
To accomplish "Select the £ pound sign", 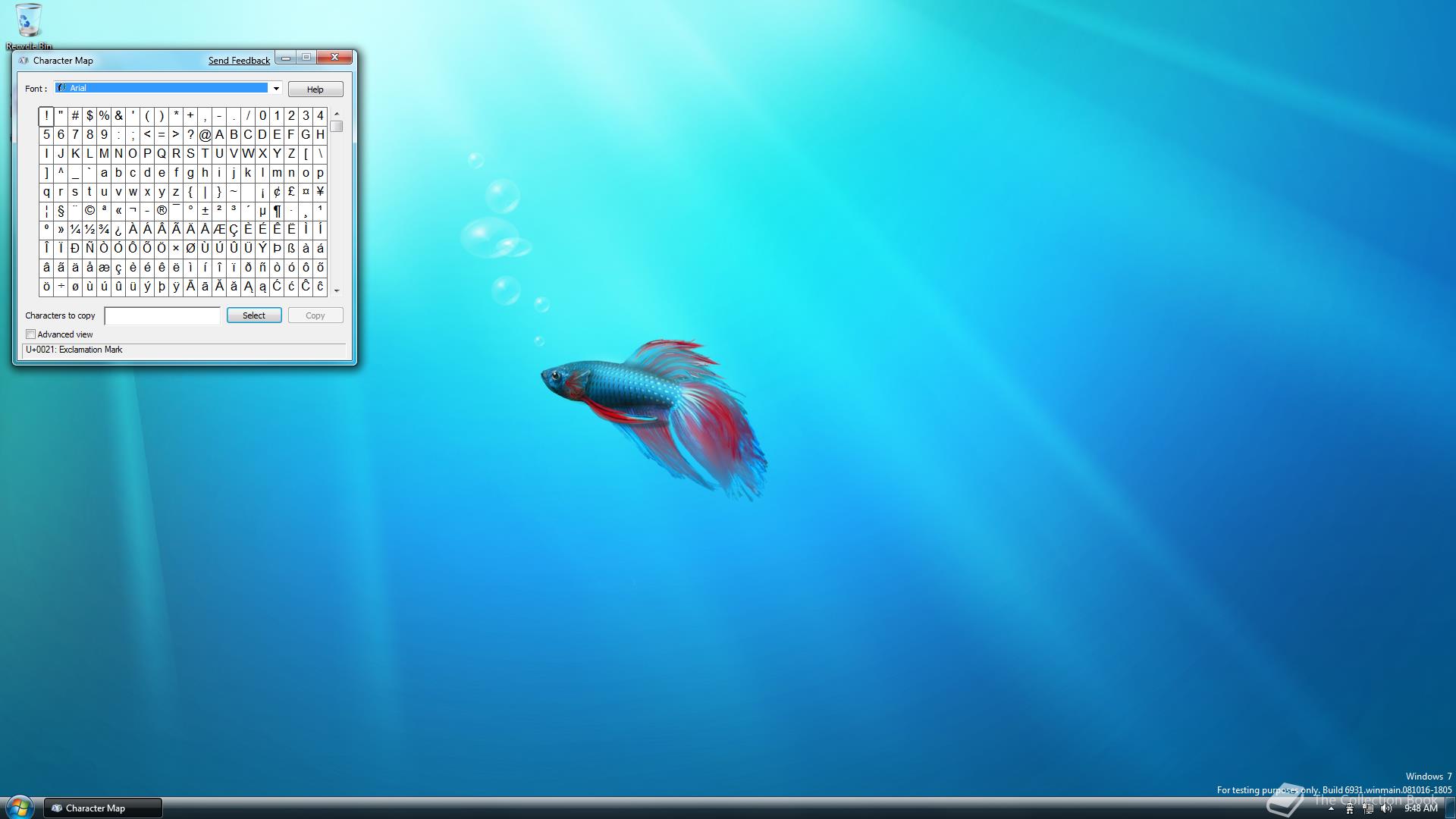I will [x=291, y=192].
